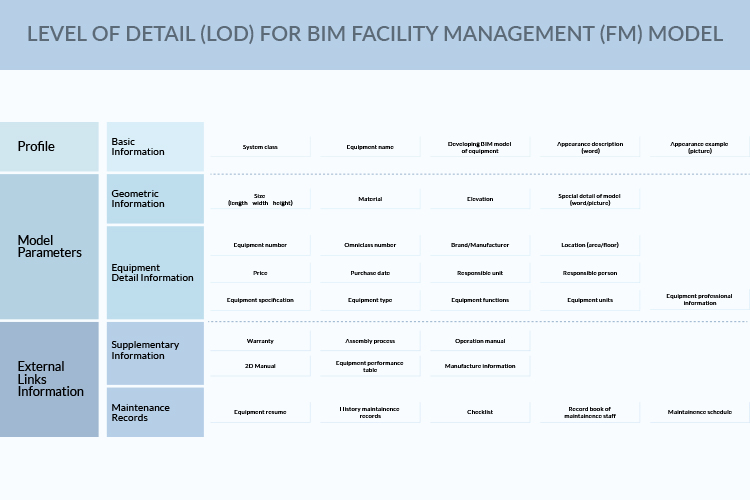Screen dimensions: 750x500
Task: Pick 'Record book of maintainence staff' cell
Action: point(590,412)
